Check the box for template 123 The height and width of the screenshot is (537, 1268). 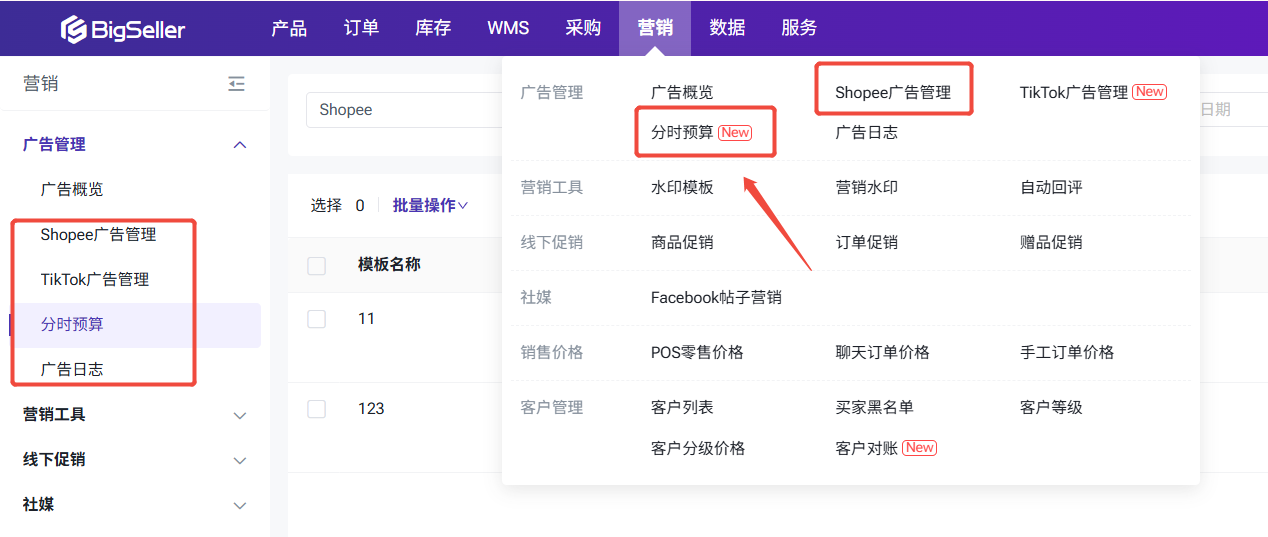(317, 409)
